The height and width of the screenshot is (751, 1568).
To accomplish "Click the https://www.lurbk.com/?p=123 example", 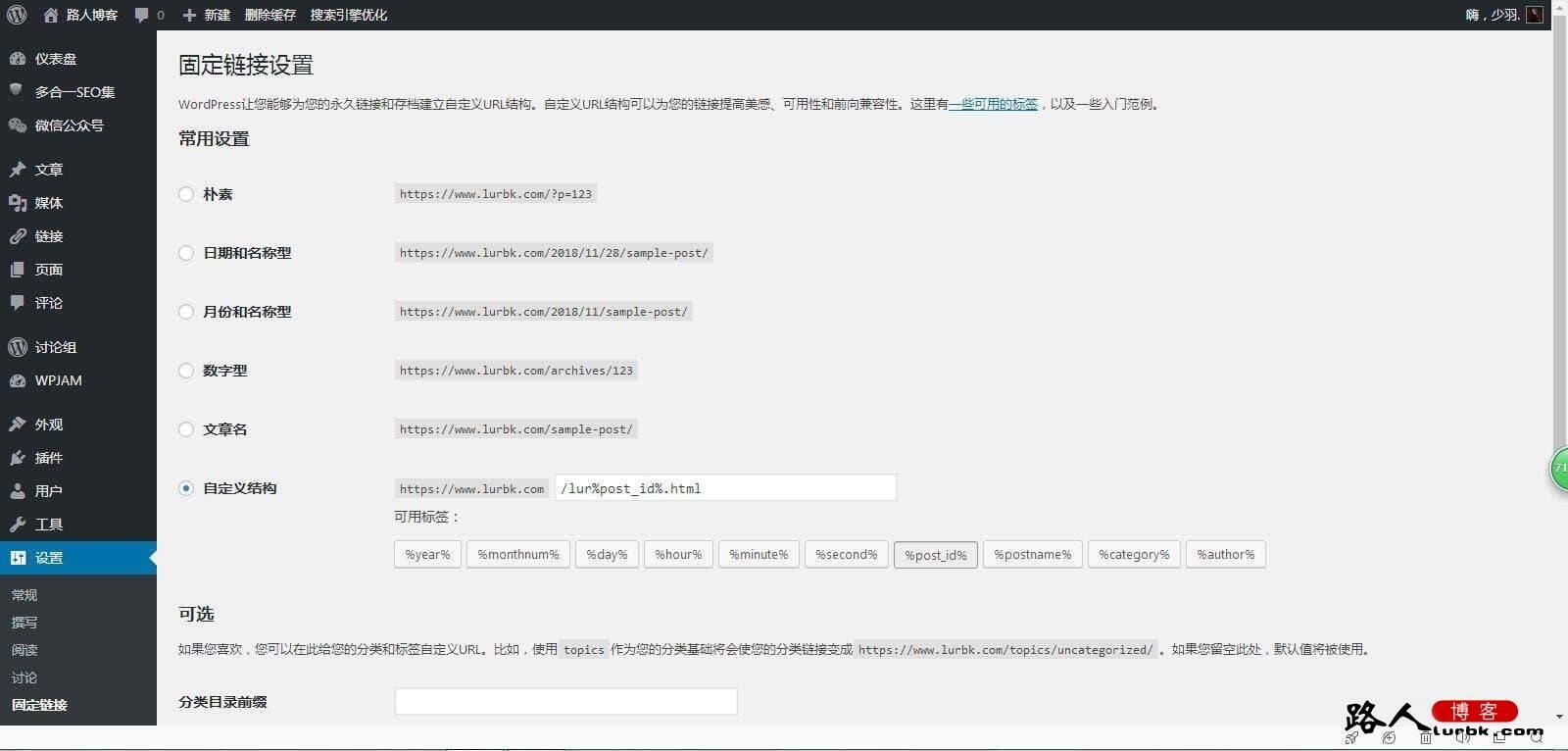I will pyautogui.click(x=496, y=194).
